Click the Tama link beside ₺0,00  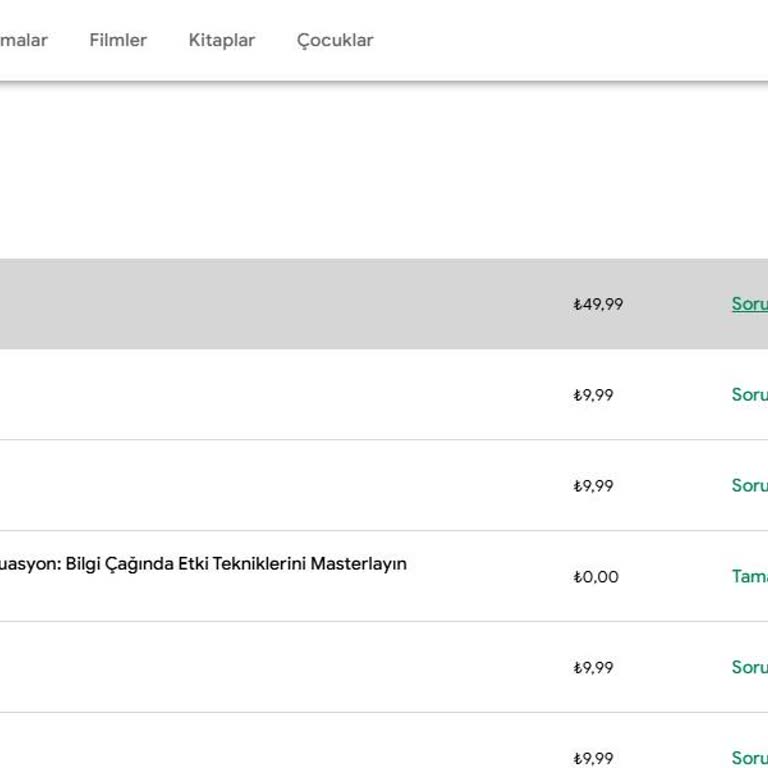pos(749,577)
